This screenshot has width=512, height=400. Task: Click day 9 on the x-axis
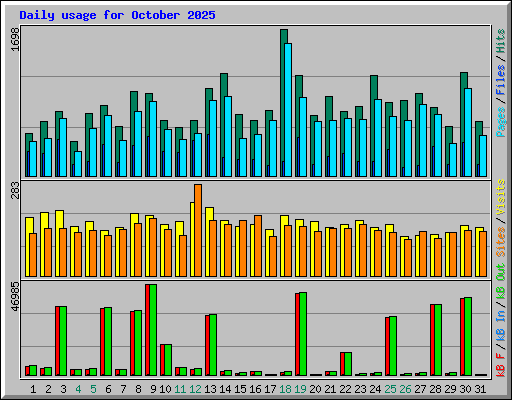click(153, 389)
